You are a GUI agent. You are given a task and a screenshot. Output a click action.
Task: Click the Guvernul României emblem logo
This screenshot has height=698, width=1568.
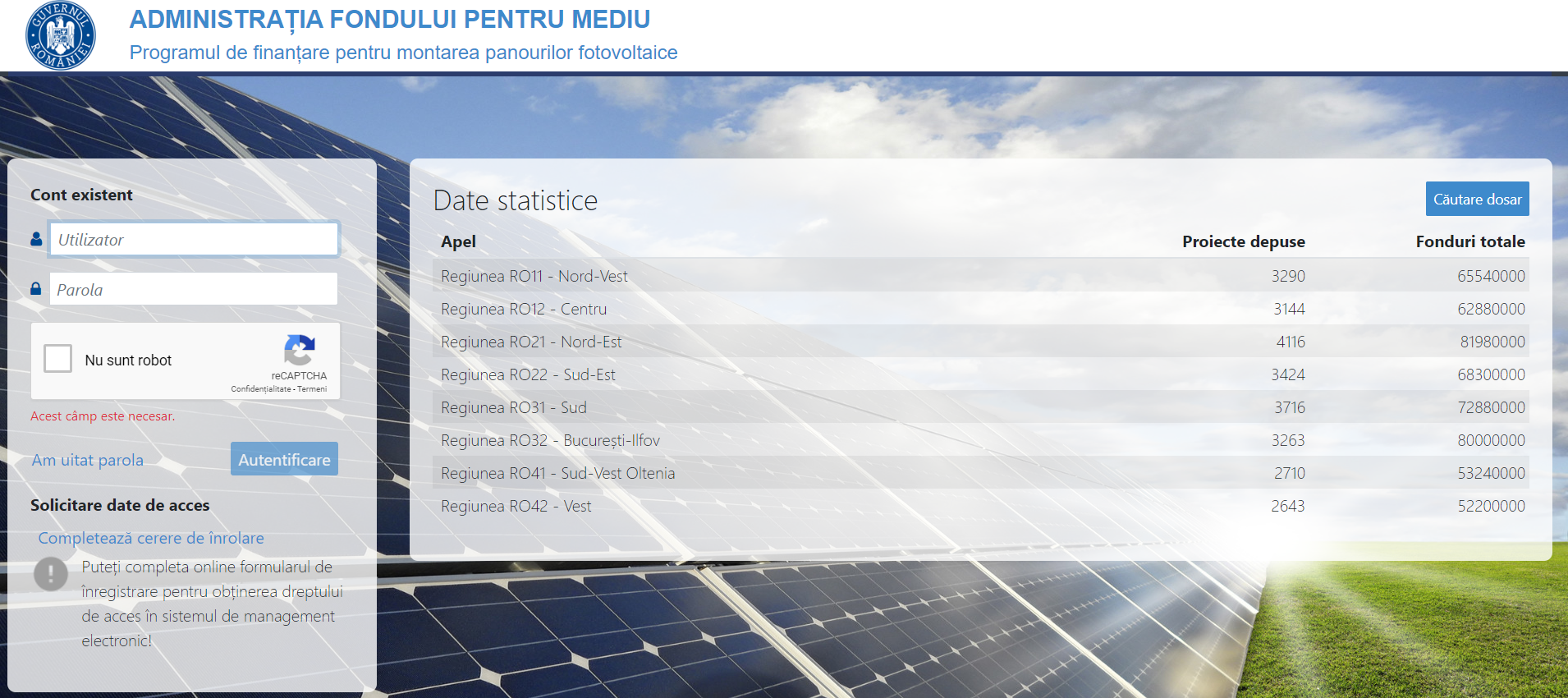tap(61, 35)
